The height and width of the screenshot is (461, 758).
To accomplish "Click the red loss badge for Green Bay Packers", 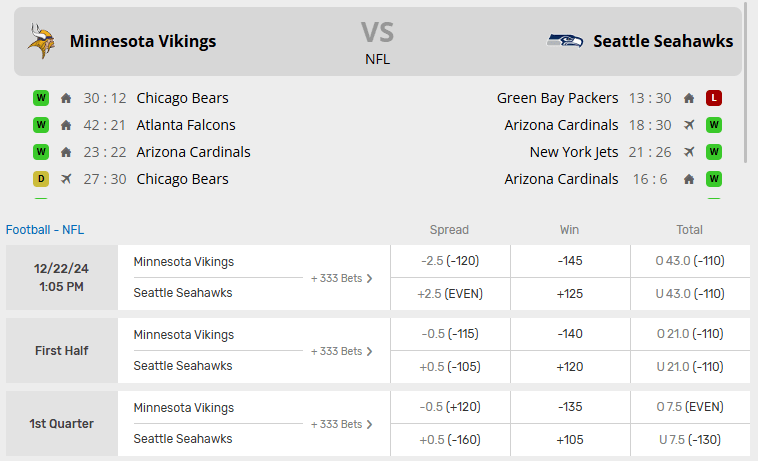I will 713,98.
